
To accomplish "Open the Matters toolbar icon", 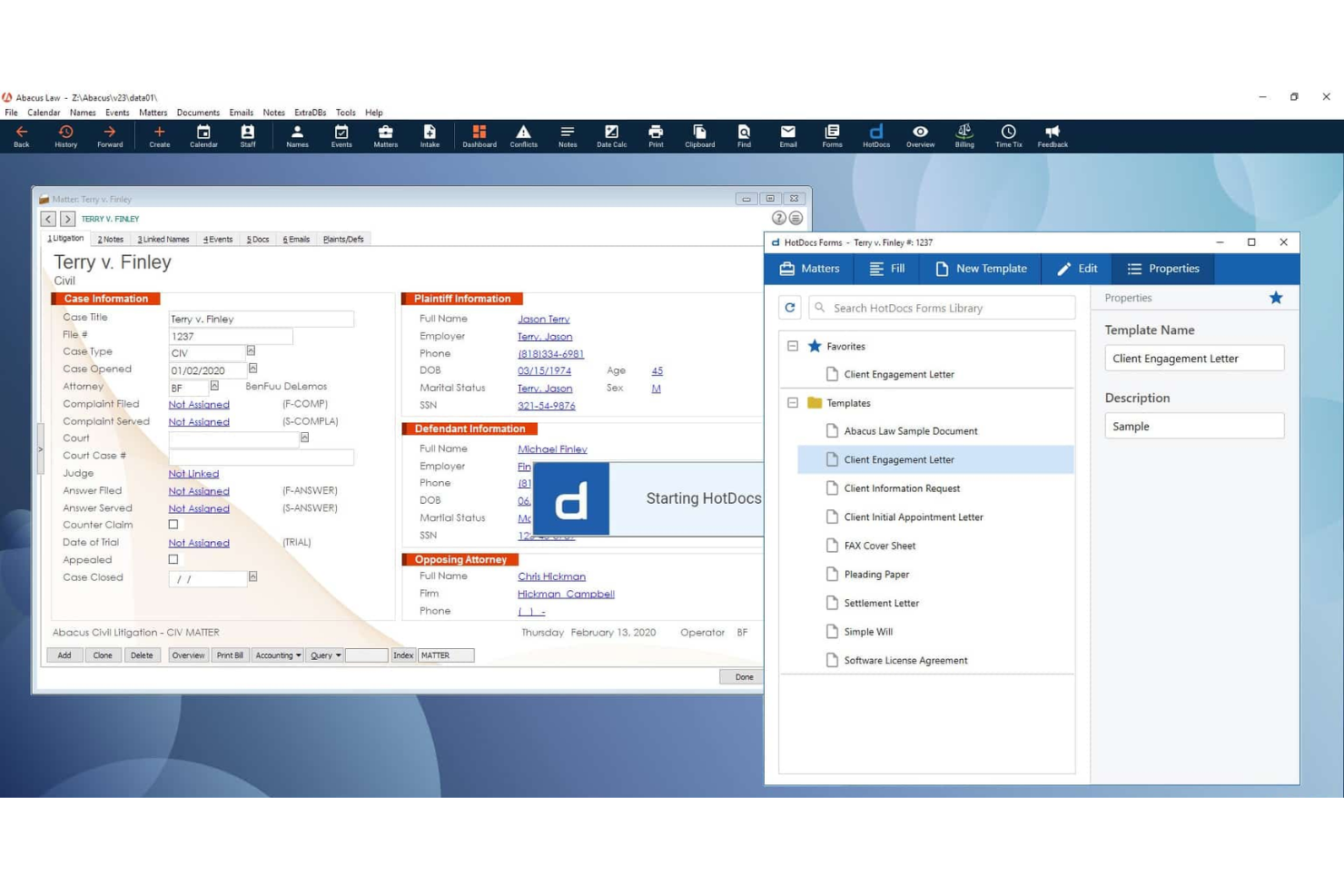I will (x=385, y=136).
